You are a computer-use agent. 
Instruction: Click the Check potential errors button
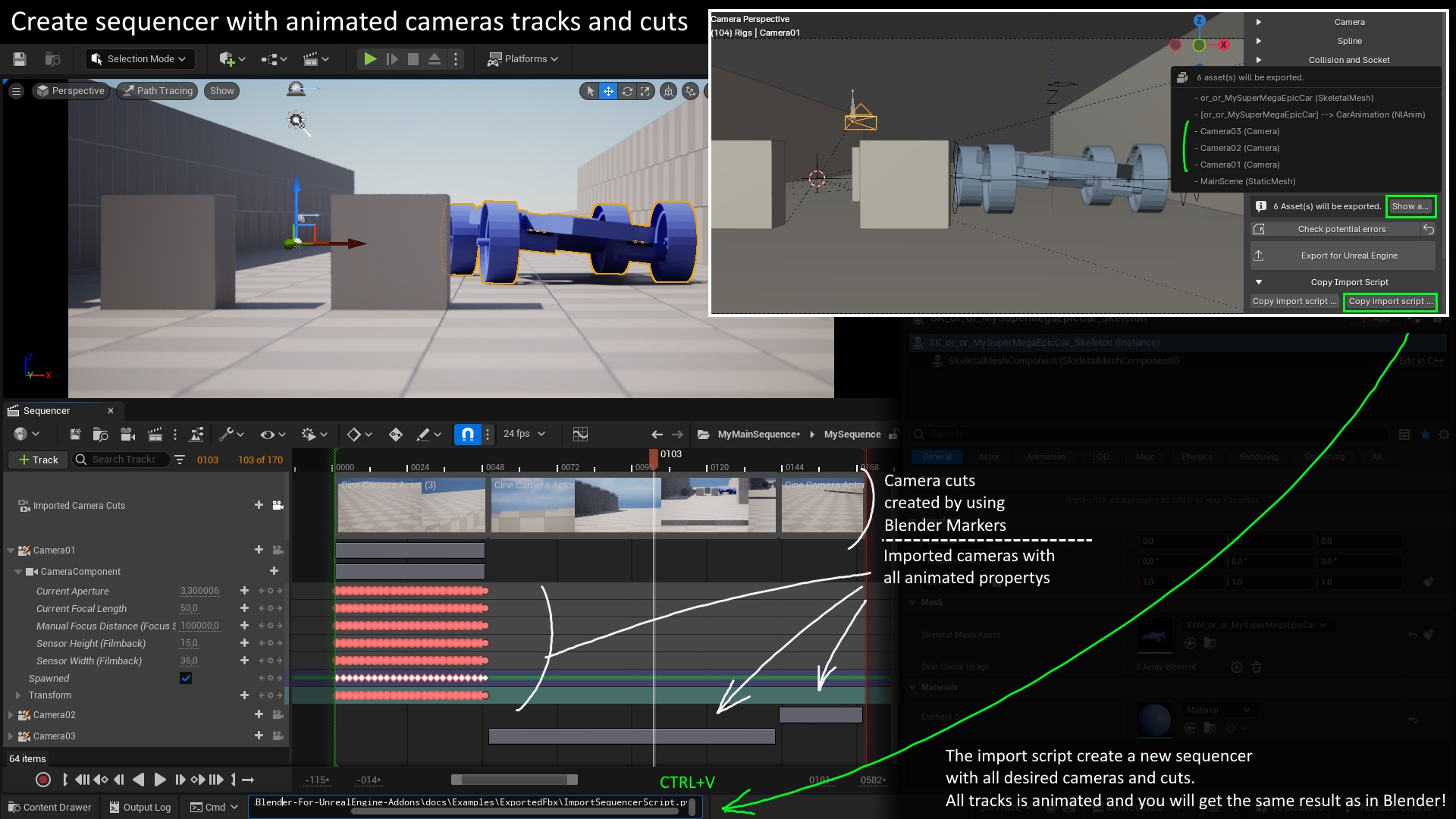(x=1342, y=228)
